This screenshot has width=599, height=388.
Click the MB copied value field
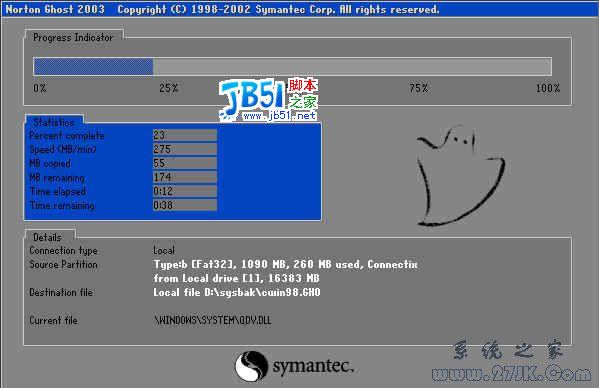point(185,163)
